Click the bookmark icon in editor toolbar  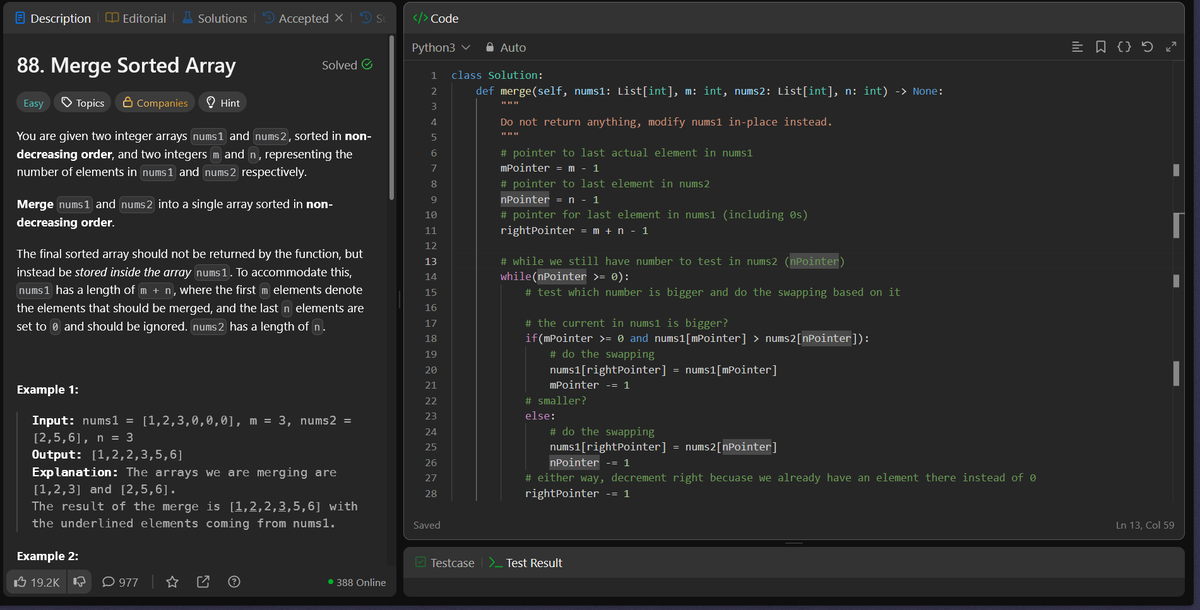pos(1102,47)
